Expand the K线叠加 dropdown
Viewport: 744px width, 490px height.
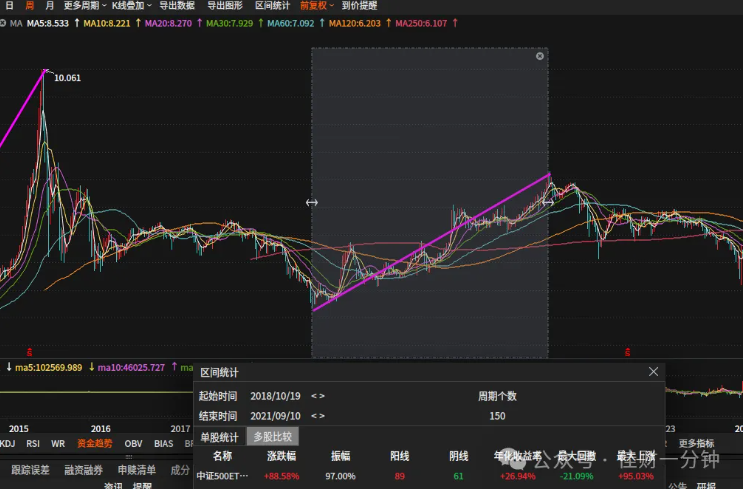[131, 6]
